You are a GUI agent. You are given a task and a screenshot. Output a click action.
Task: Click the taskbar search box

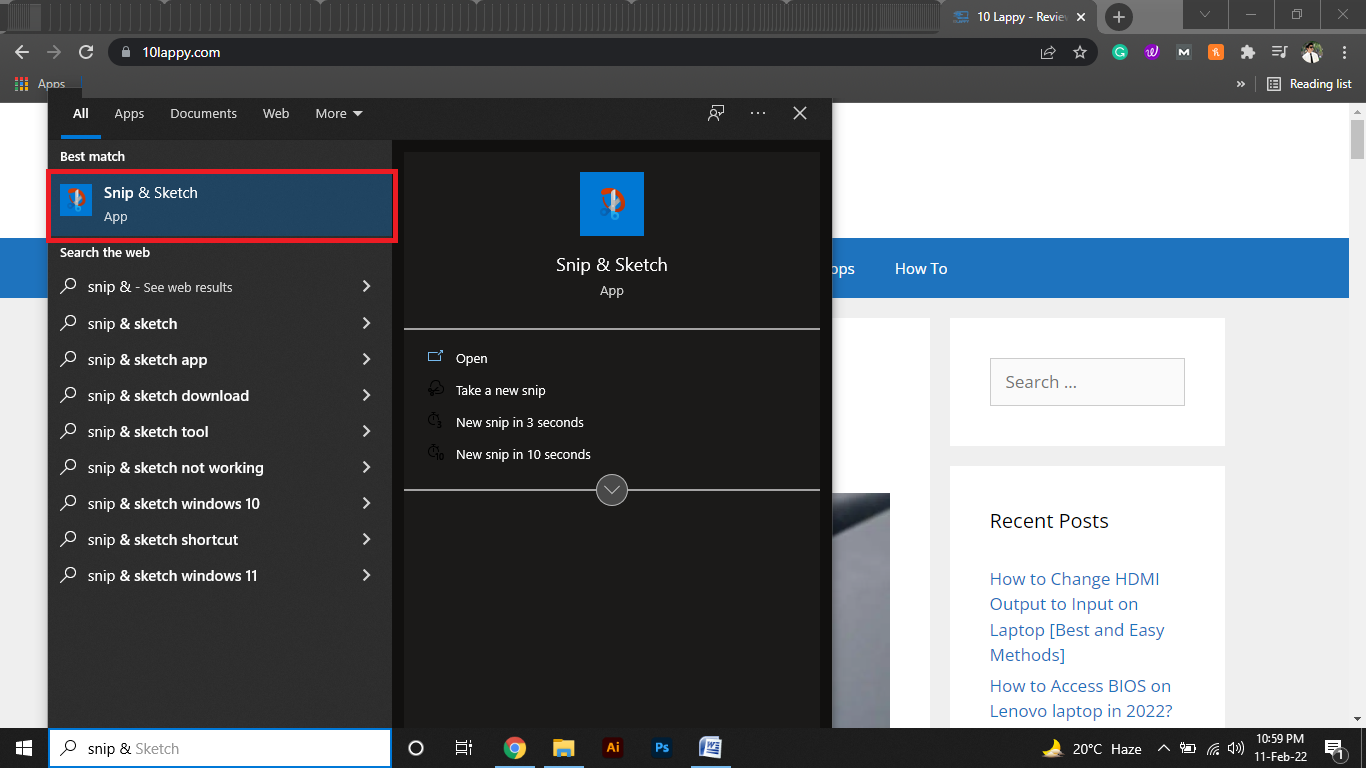[x=220, y=748]
